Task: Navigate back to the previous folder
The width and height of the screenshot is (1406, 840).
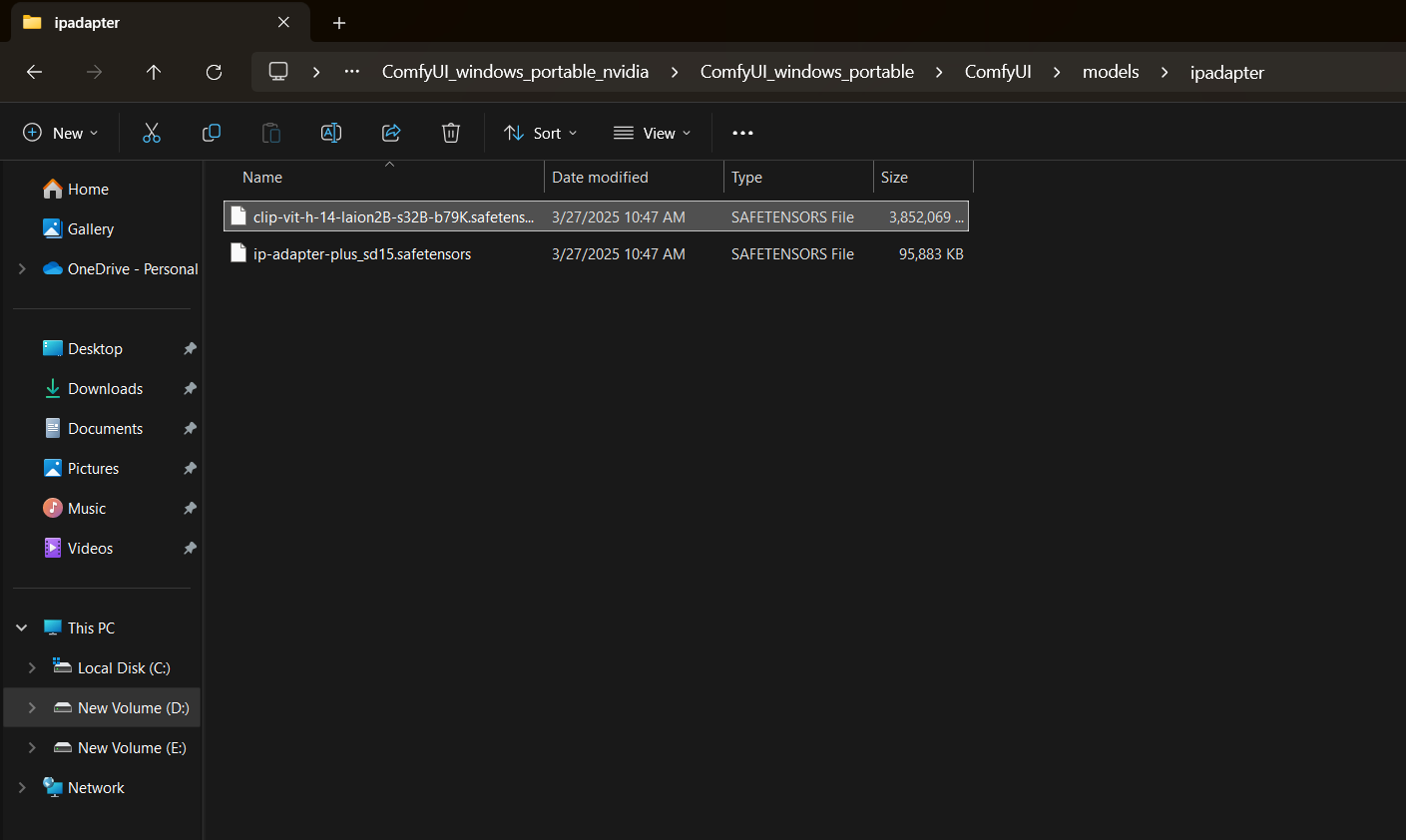Action: tap(34, 72)
